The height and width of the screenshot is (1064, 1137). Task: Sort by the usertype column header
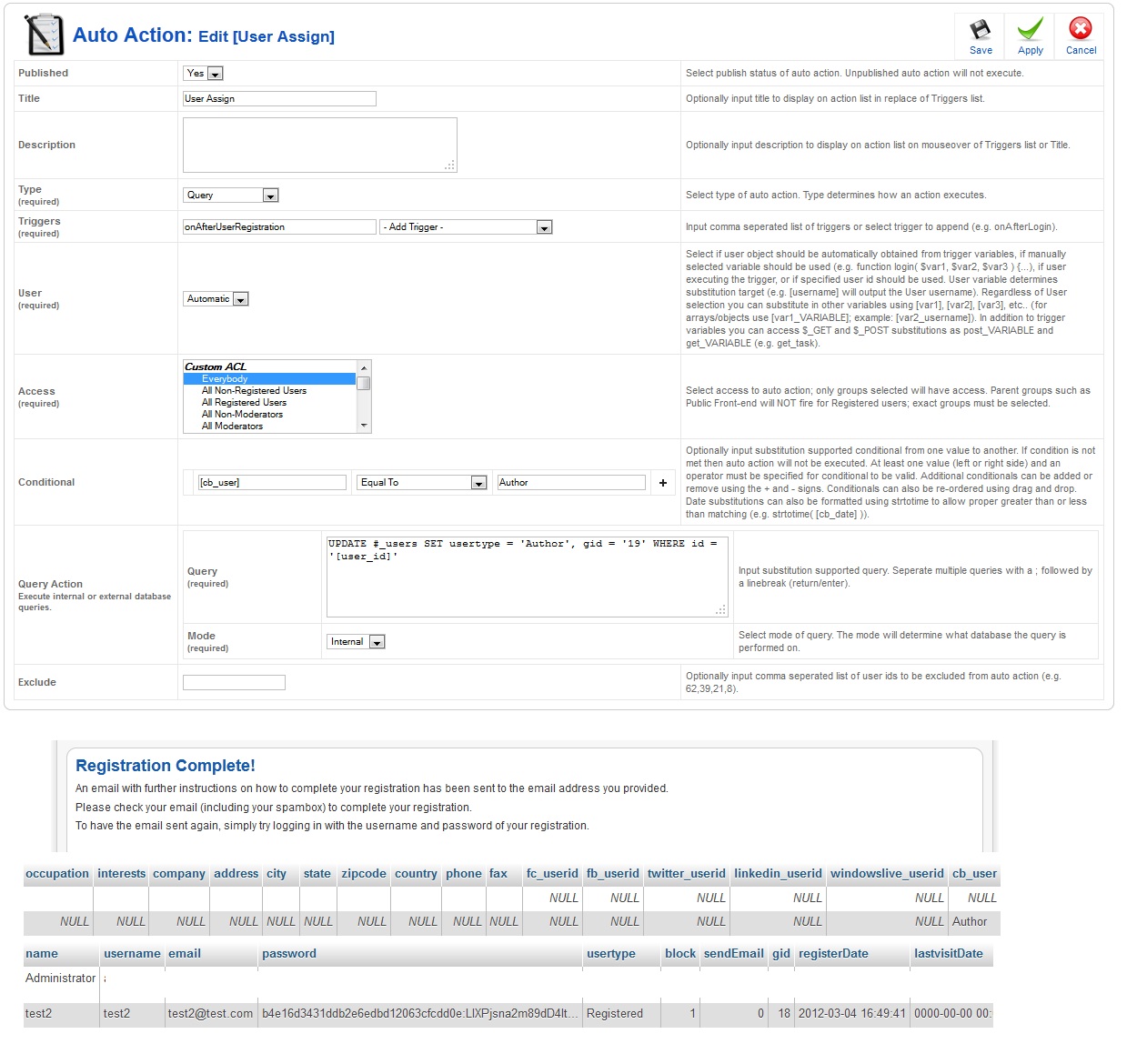coord(611,954)
